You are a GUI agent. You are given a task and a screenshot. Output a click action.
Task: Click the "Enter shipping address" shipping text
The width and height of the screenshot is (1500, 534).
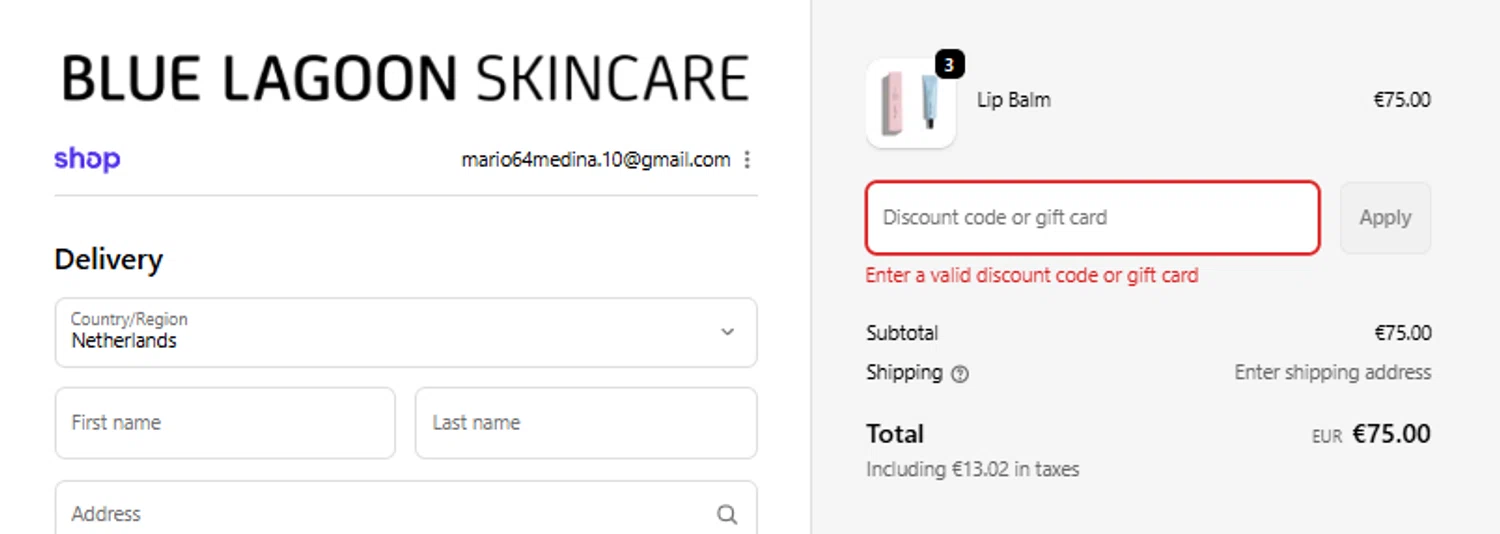point(1332,373)
